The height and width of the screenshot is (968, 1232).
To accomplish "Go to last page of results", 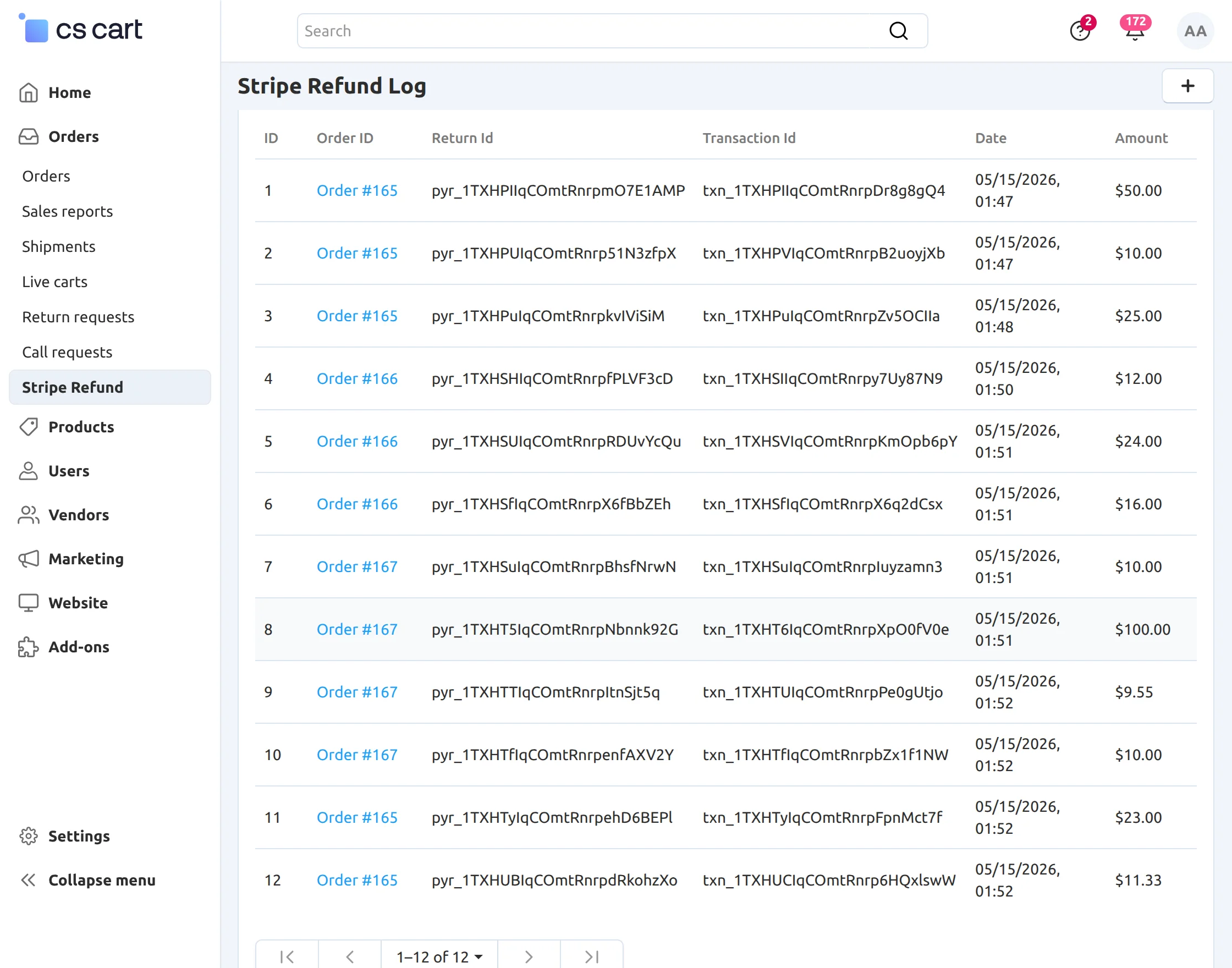I will click(592, 956).
